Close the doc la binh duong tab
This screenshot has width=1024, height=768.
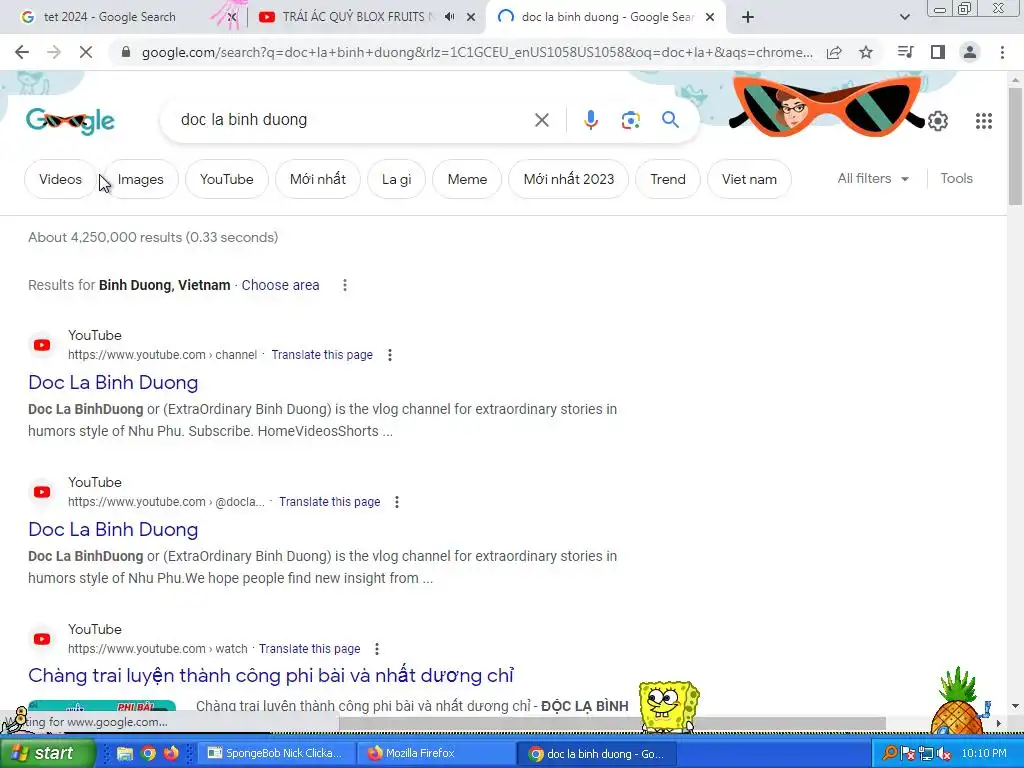tap(710, 18)
